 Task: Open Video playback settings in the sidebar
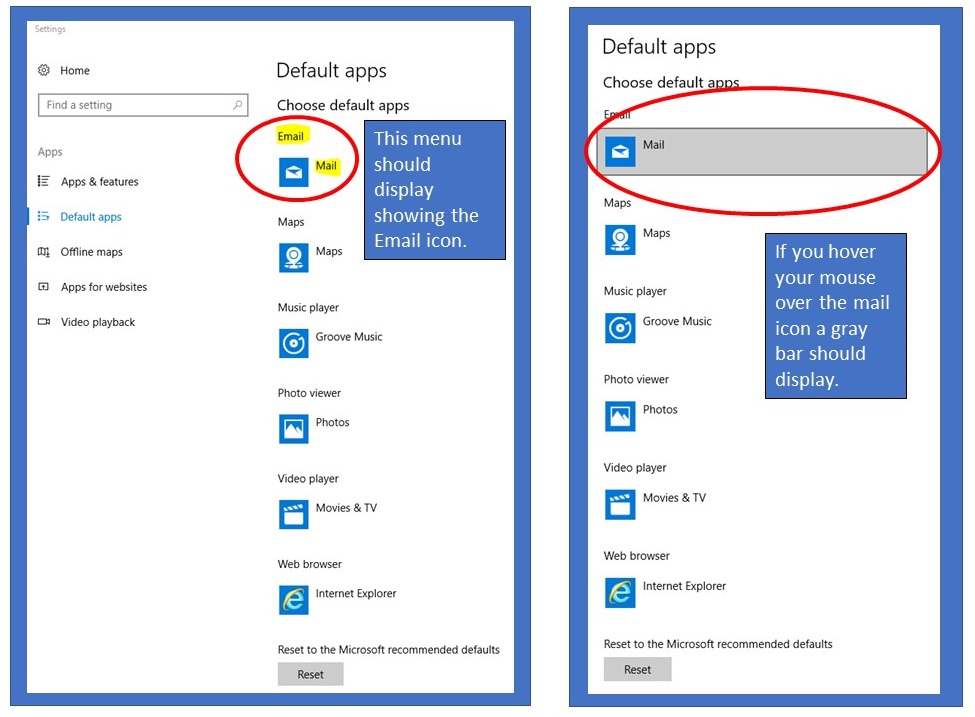(x=97, y=322)
